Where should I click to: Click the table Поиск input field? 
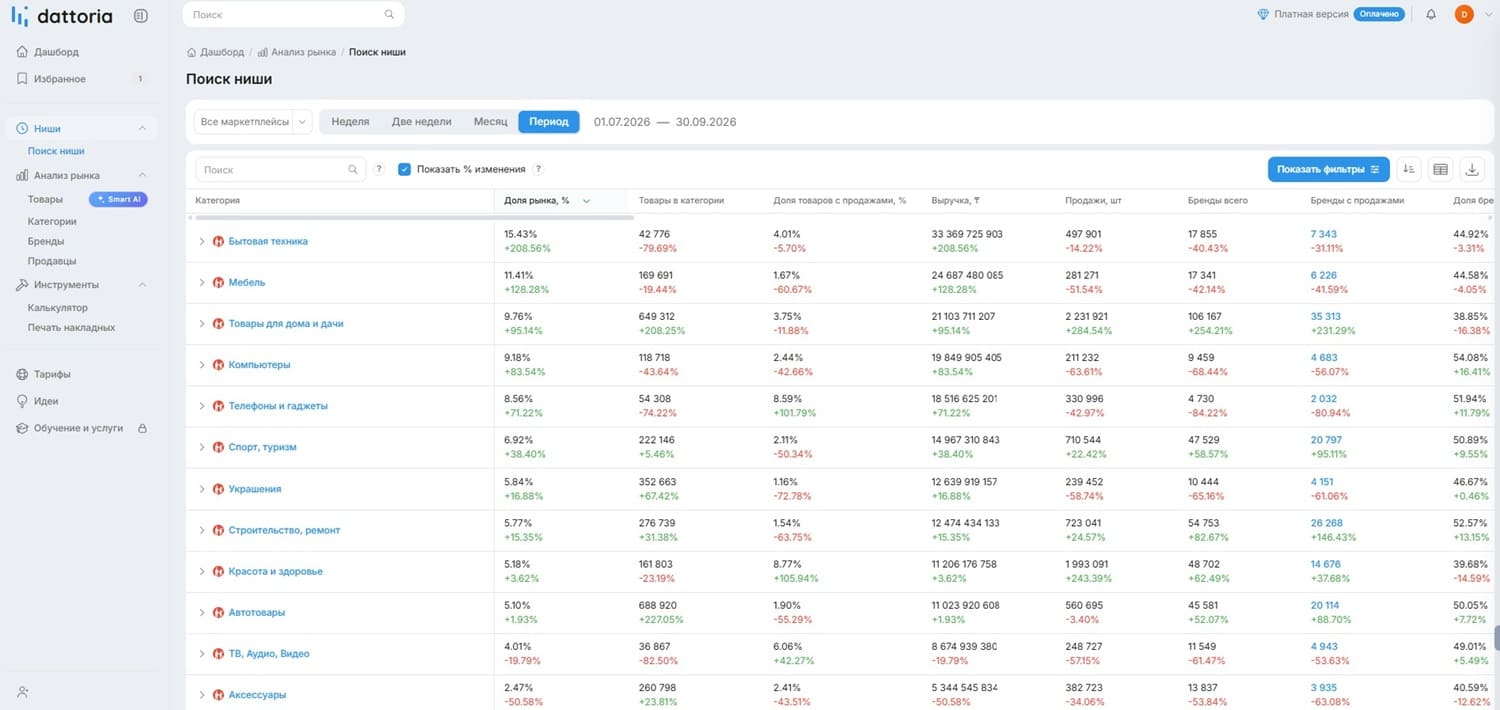coord(281,170)
